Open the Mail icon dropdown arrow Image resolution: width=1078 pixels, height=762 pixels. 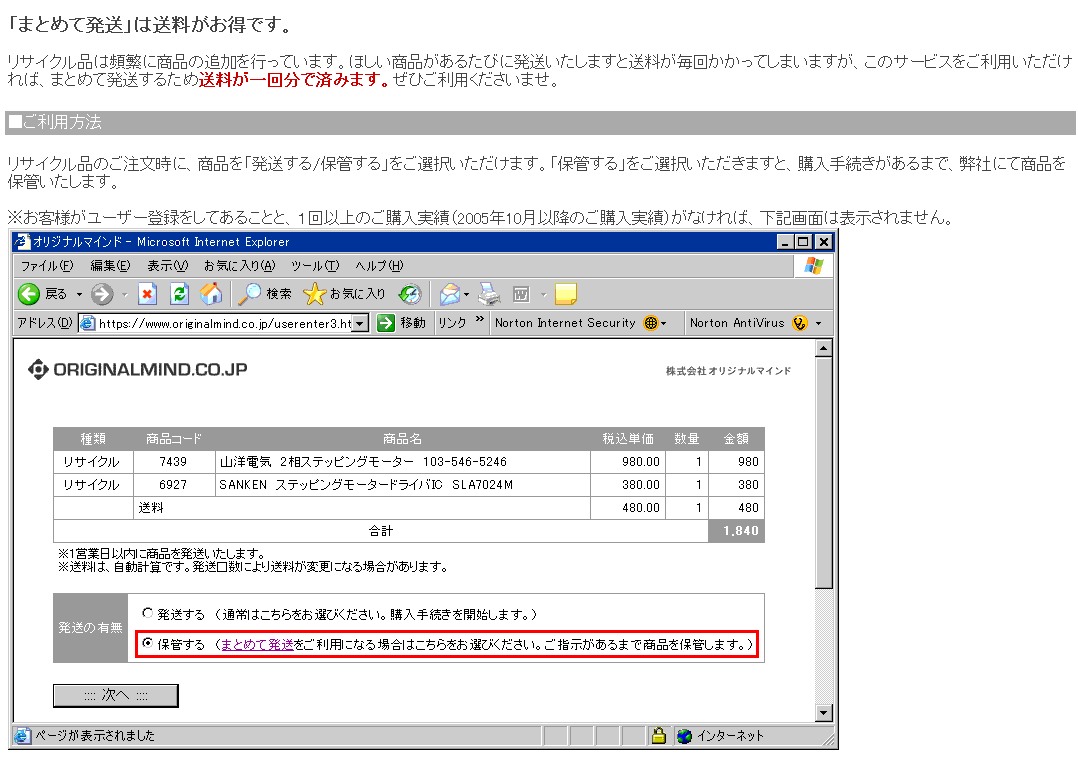(x=466, y=294)
